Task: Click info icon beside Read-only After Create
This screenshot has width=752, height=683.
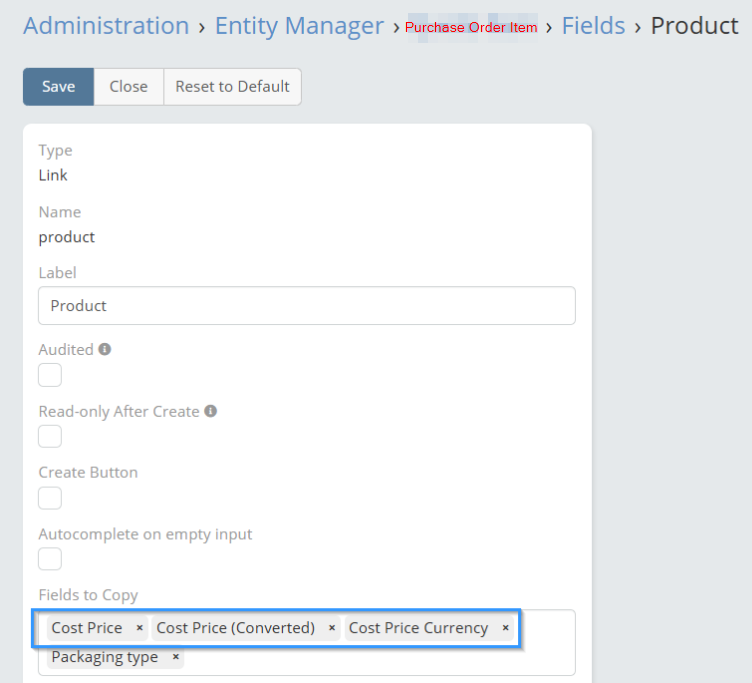Action: (211, 411)
